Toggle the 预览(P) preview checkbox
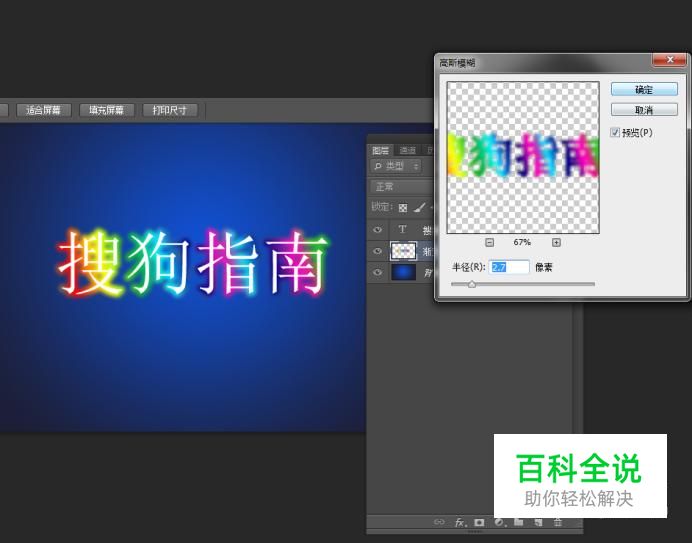The width and height of the screenshot is (692, 543). click(615, 132)
